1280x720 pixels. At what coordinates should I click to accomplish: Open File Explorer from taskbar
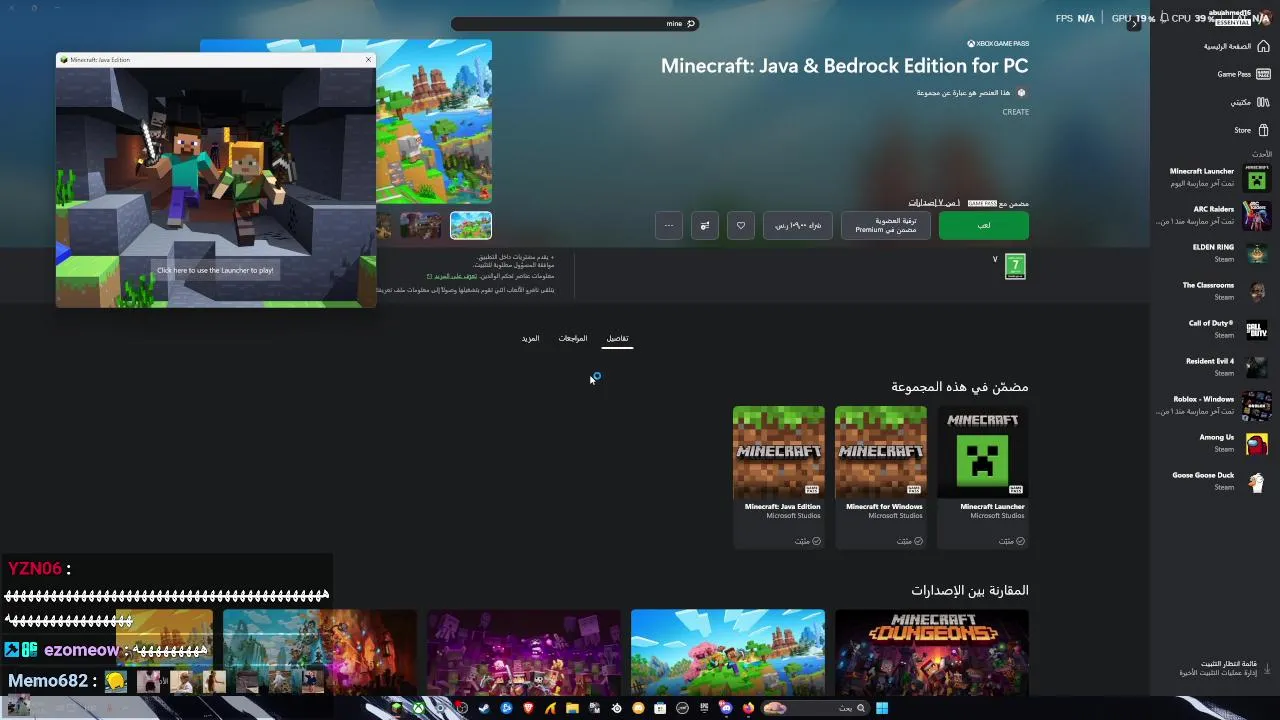coord(572,708)
